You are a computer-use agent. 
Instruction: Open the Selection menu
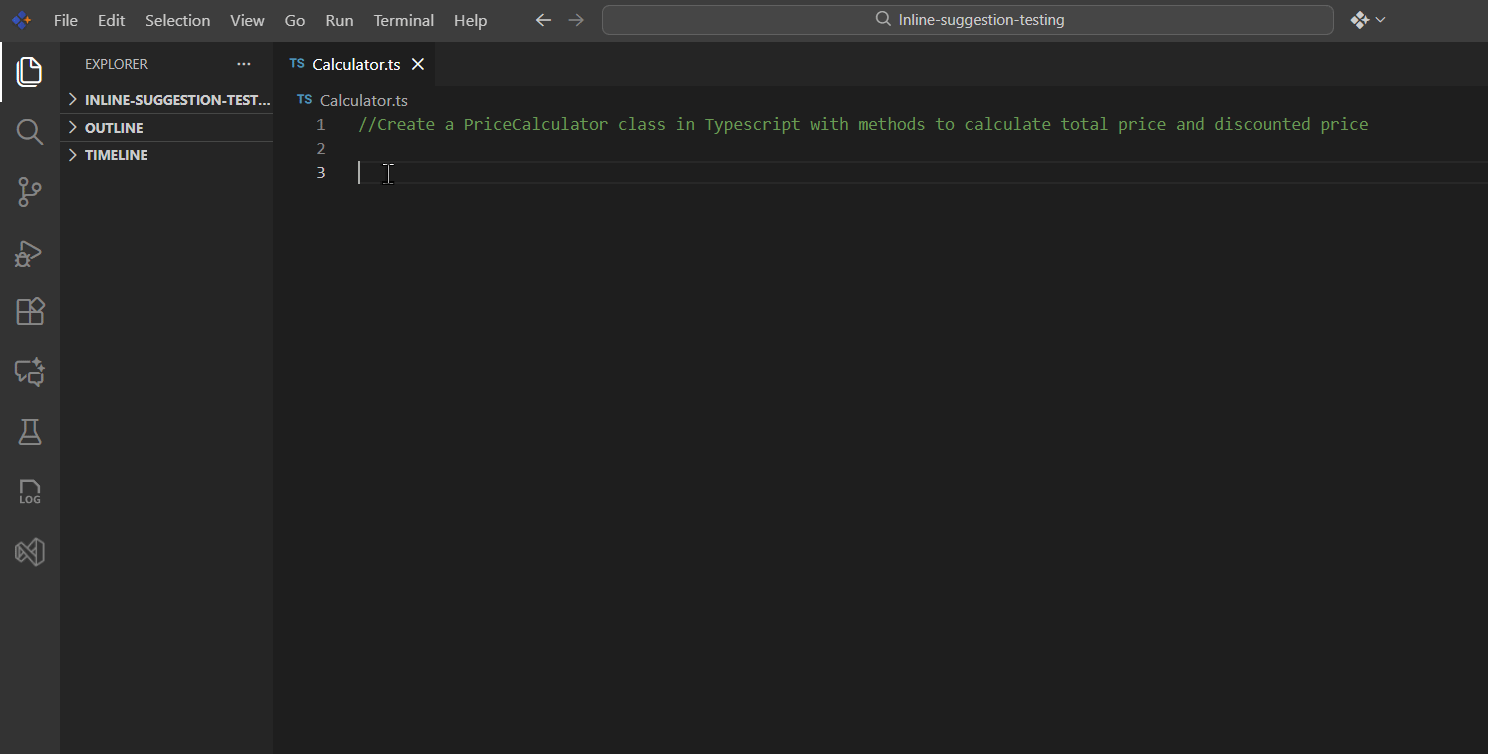[x=177, y=20]
